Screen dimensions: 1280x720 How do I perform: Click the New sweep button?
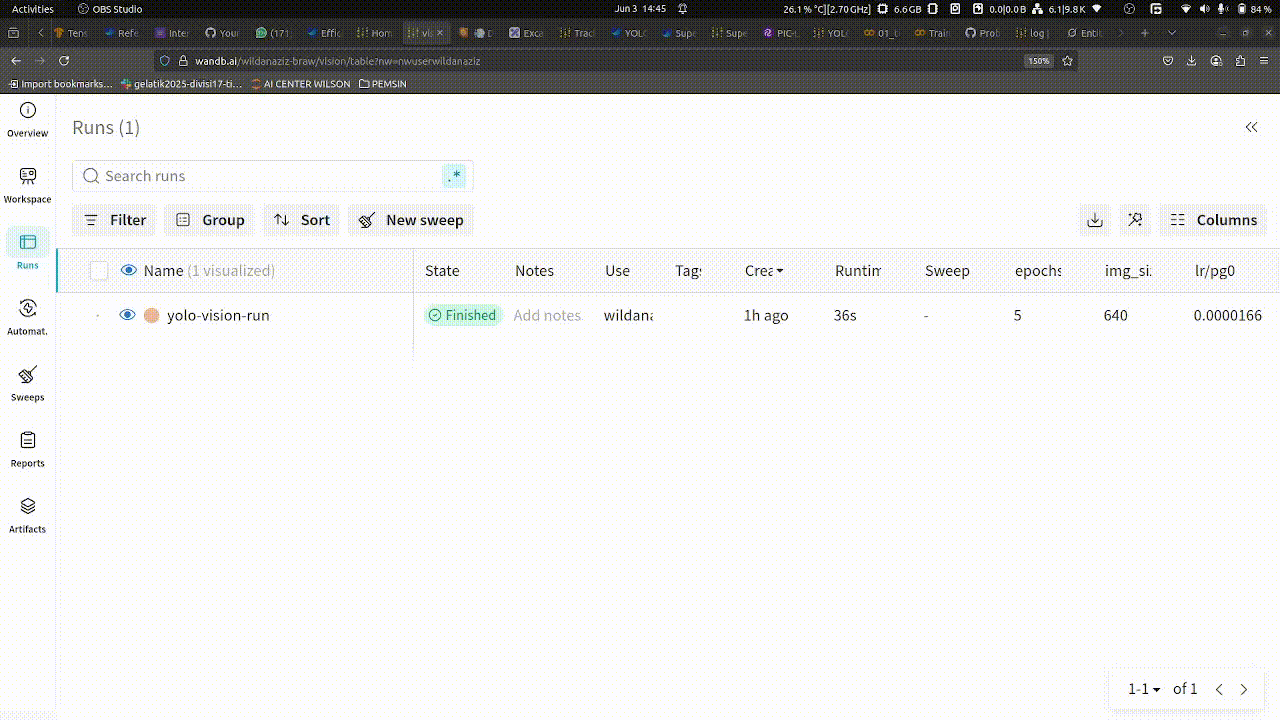point(411,220)
